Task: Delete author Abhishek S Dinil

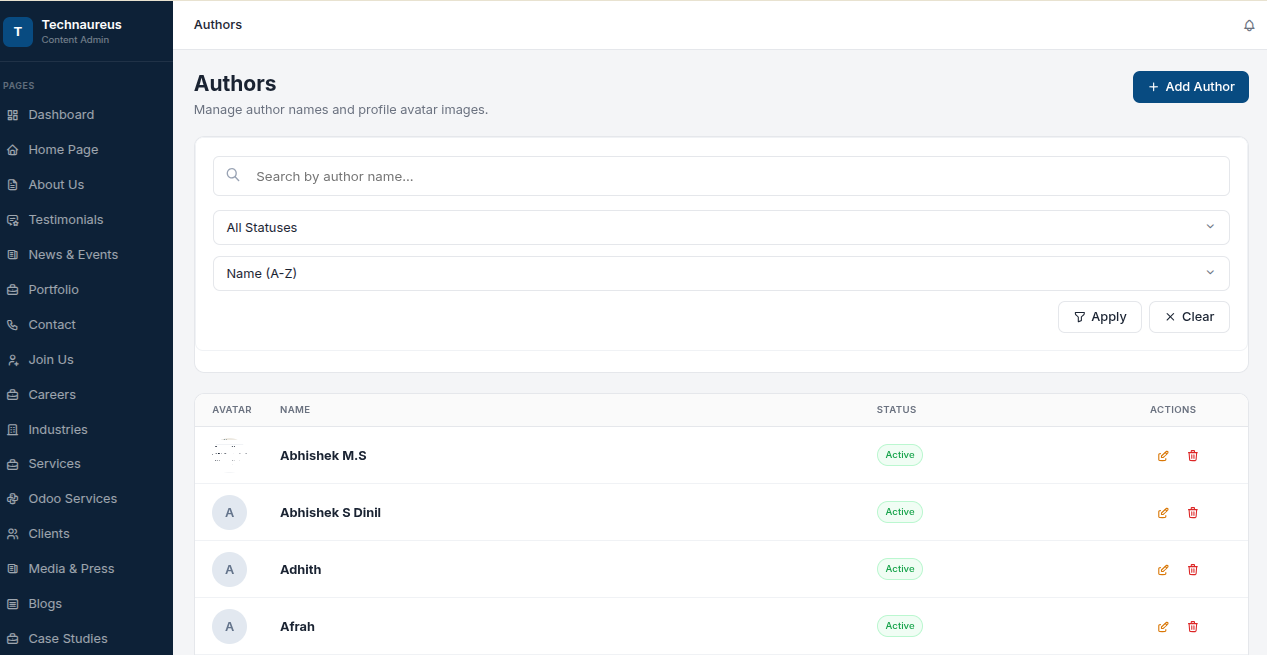Action: pos(1193,513)
